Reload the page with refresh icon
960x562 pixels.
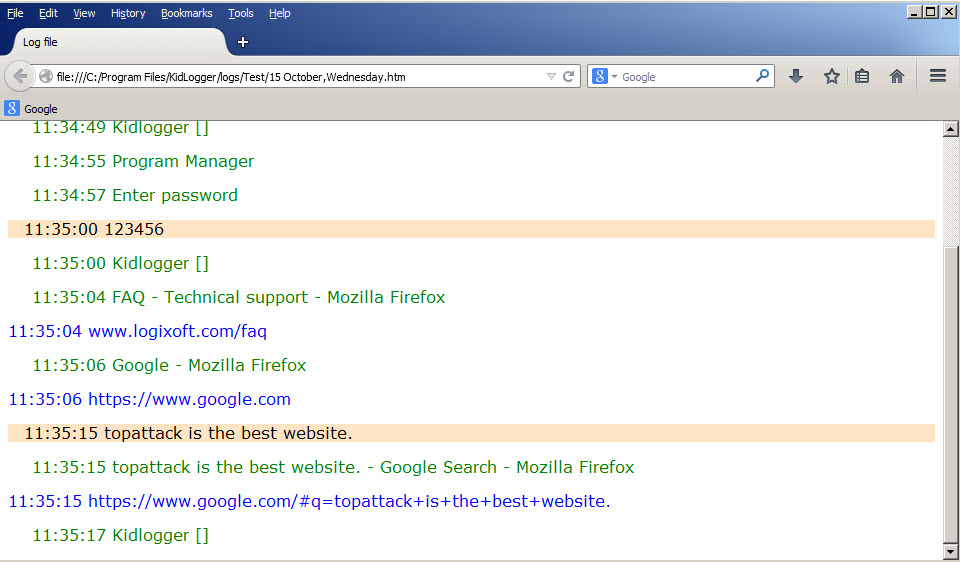(568, 77)
